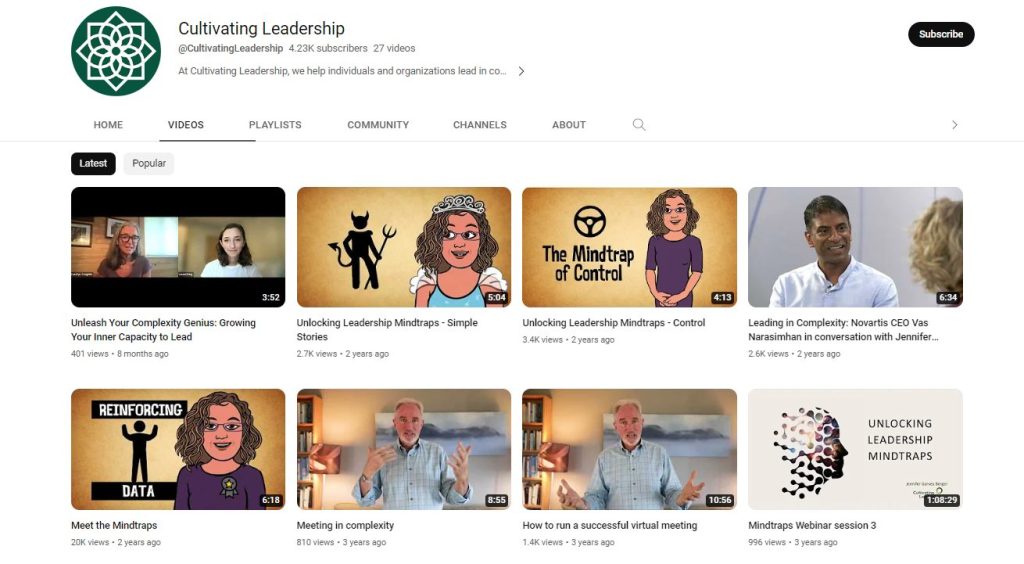
Task: Click How to run a successful virtual meeting
Action: [610, 525]
